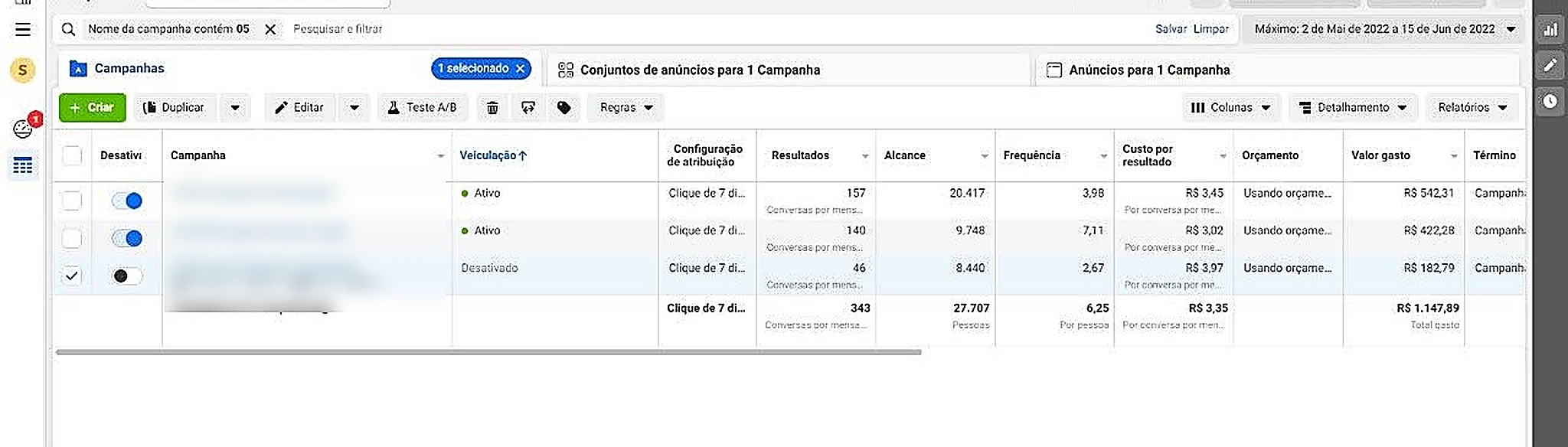The image size is (1568, 447).
Task: Click the green Criar button
Action: click(92, 108)
